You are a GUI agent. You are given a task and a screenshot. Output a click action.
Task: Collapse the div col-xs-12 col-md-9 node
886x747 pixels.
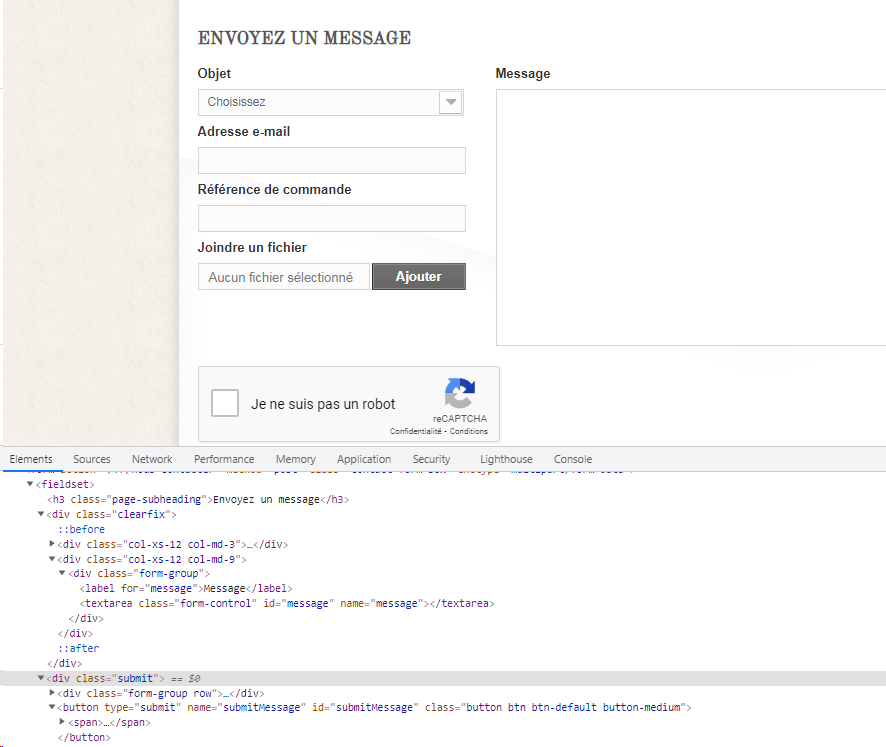(x=52, y=559)
